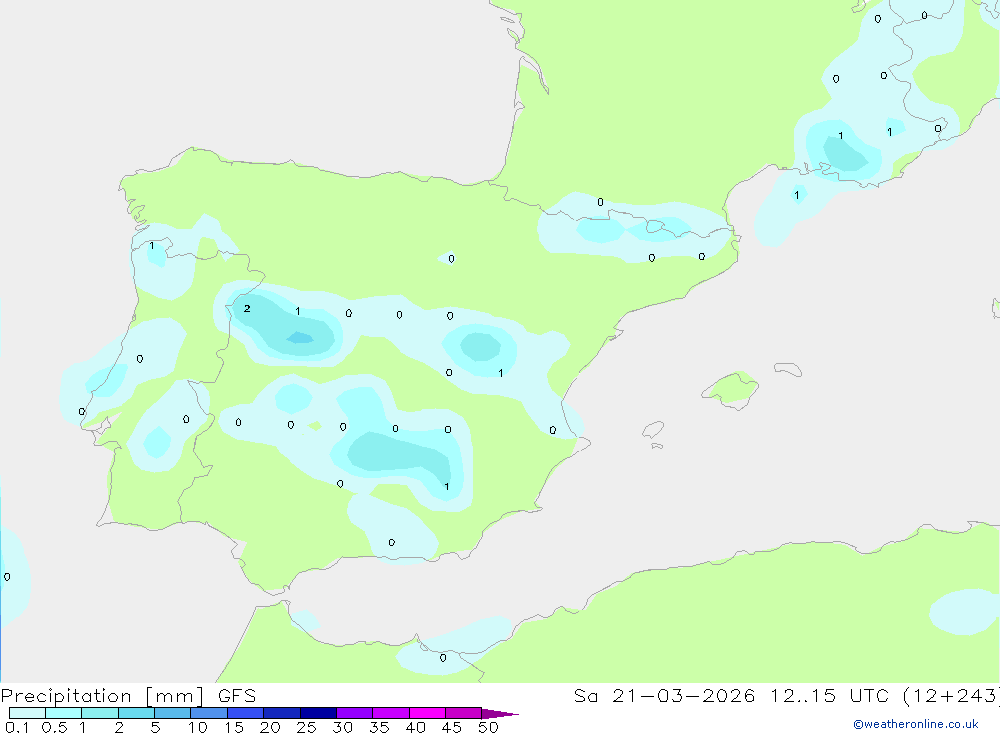Select the 40–45 mm magenta legend swatch

[x=427, y=713]
